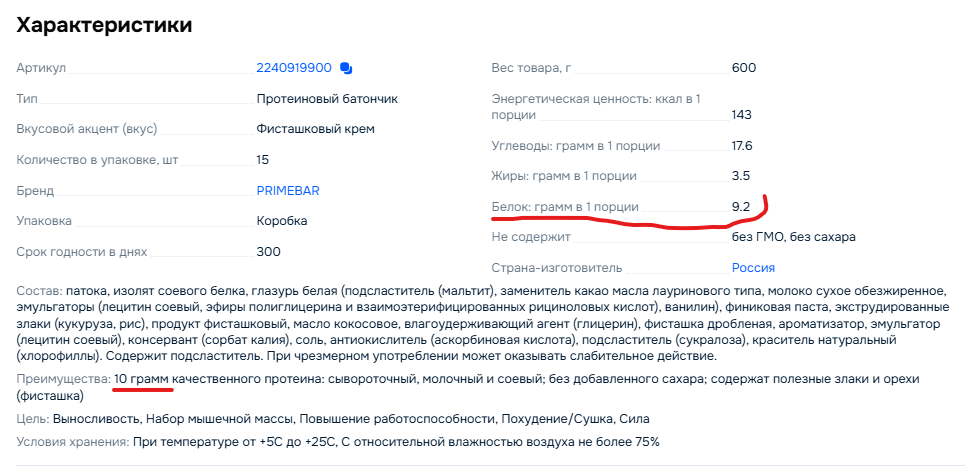Click the carbohydrates value 17.6
The image size is (965, 467).
pos(742,146)
